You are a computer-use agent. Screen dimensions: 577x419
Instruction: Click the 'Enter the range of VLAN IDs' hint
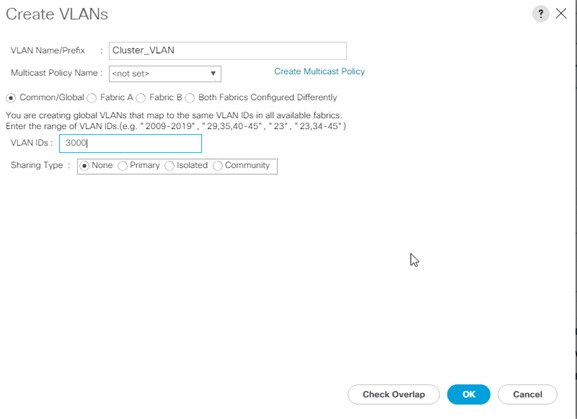176,126
